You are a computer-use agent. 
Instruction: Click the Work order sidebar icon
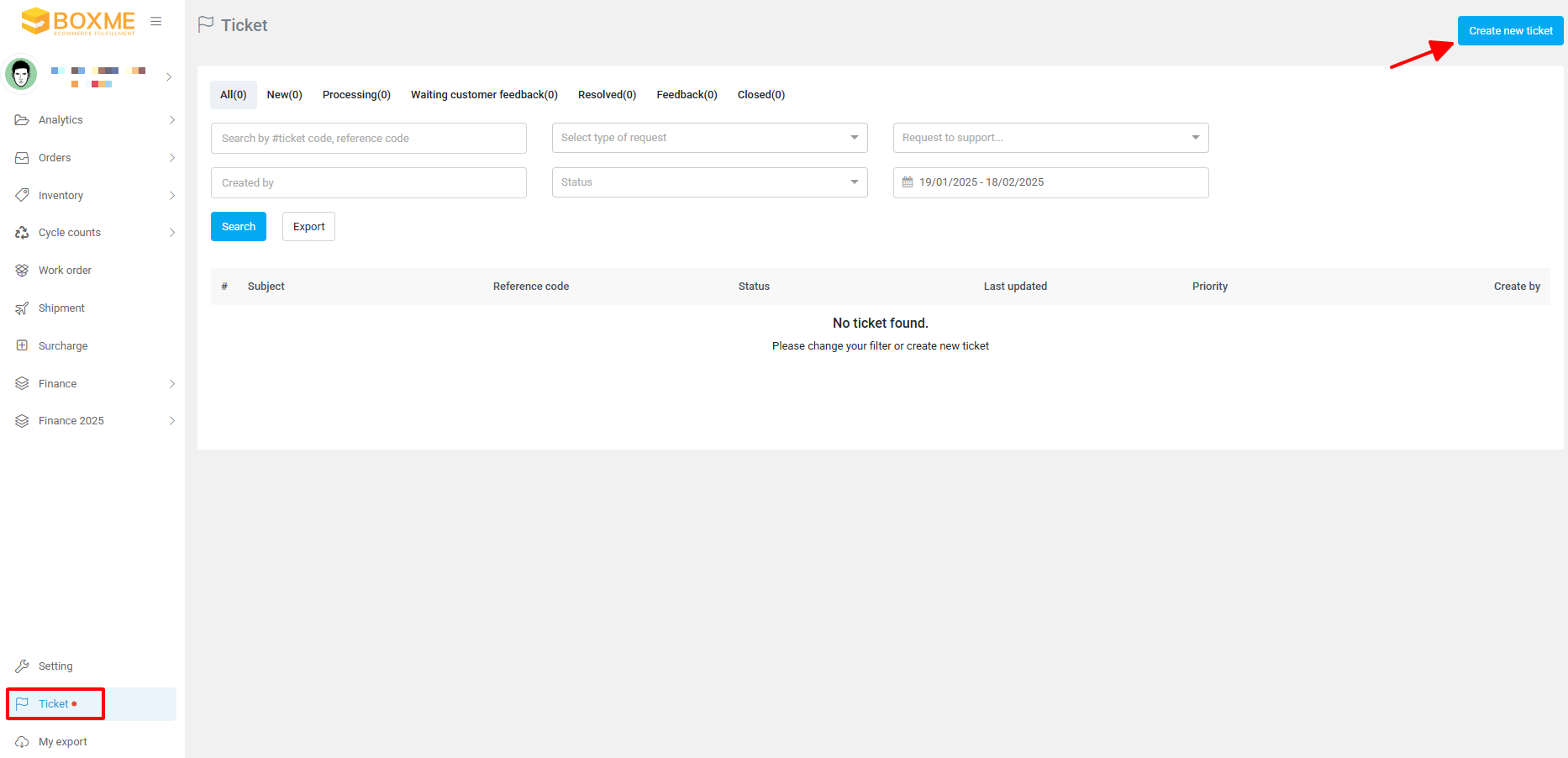(x=22, y=271)
